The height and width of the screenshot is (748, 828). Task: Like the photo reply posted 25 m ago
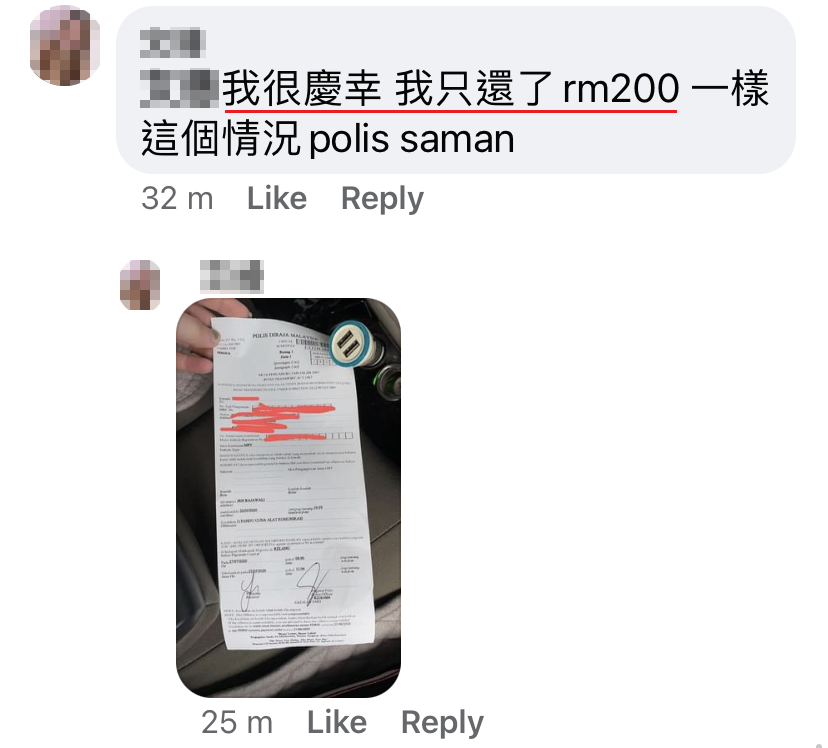pyautogui.click(x=337, y=722)
